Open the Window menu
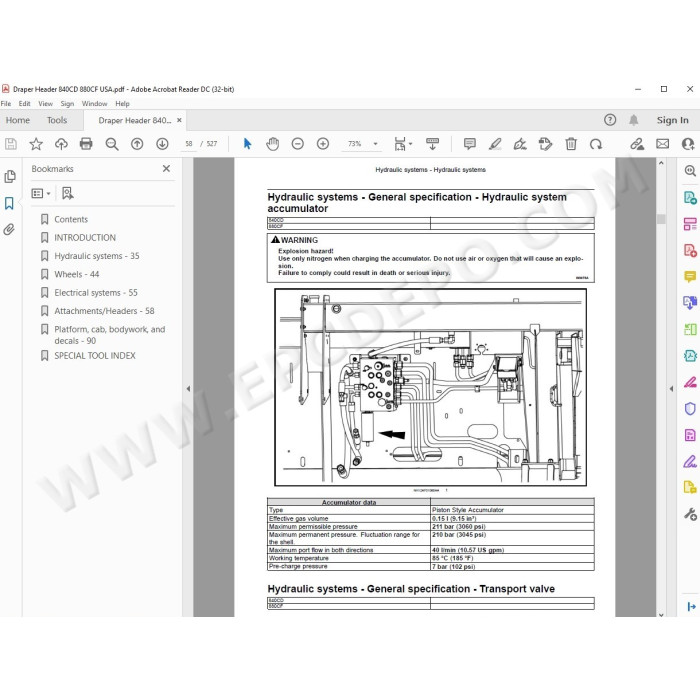 point(95,104)
